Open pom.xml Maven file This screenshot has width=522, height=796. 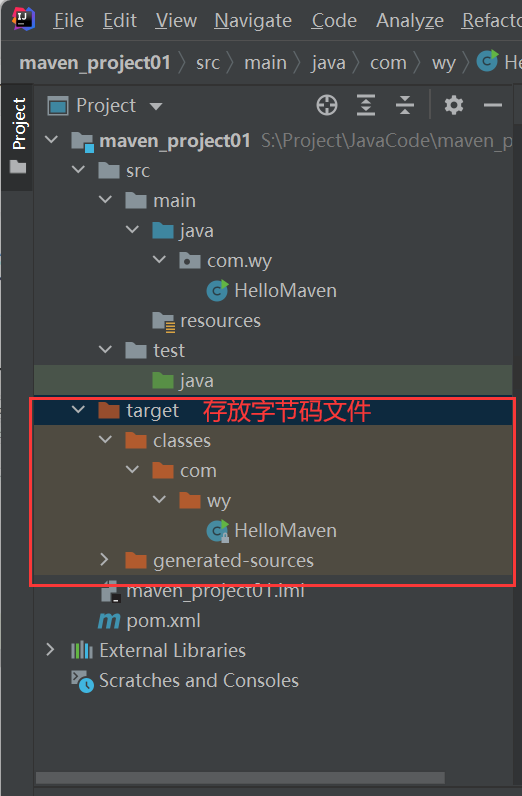tap(149, 621)
